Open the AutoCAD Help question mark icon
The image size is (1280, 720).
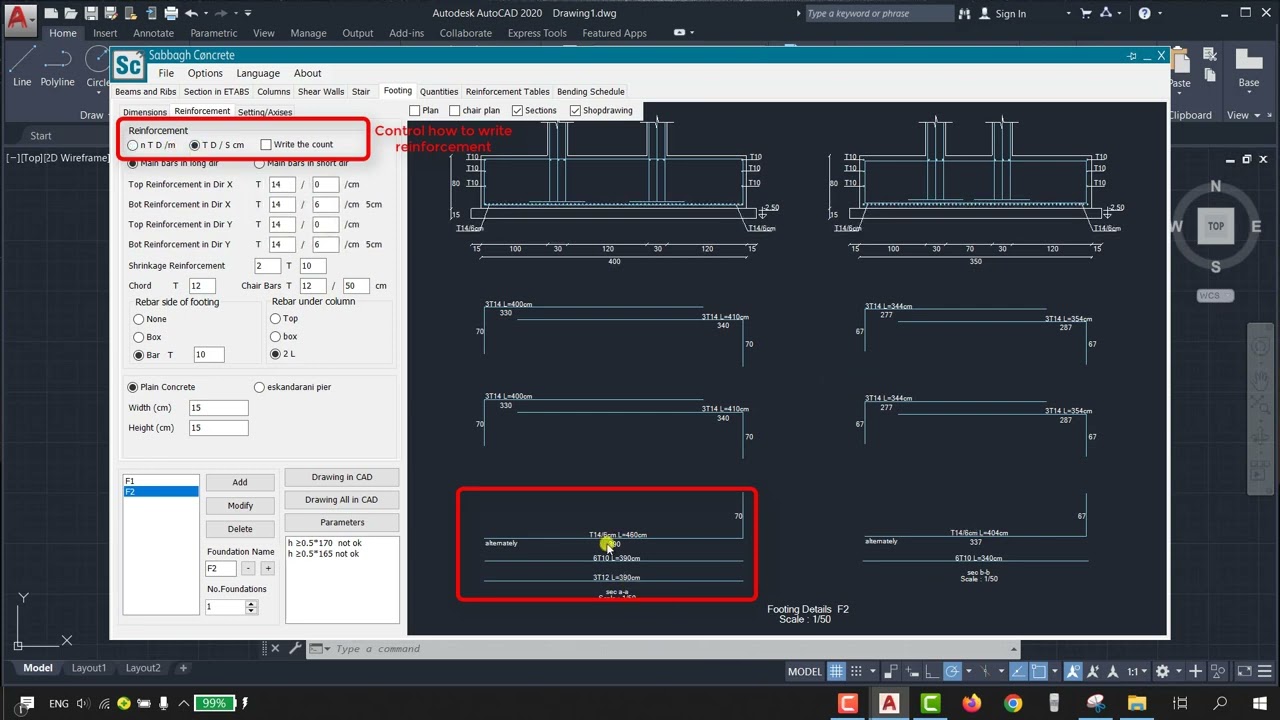1145,13
